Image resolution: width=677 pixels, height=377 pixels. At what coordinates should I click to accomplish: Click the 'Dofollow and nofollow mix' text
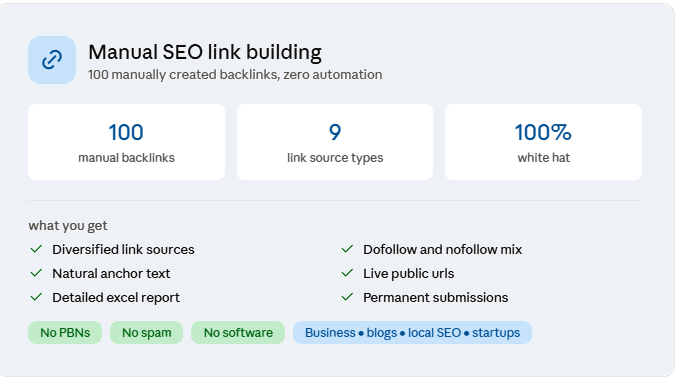(x=443, y=250)
